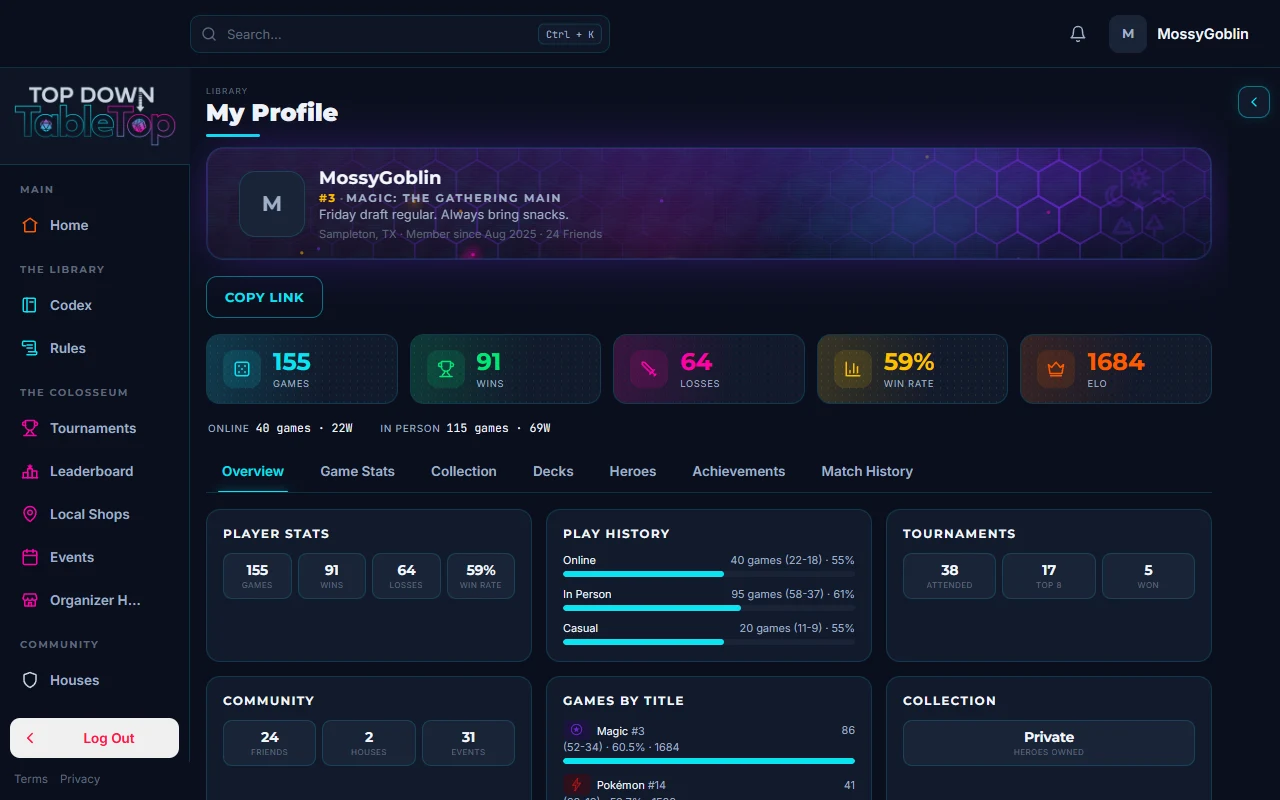Click the sword icon on Losses card
Screen dimensions: 1280x800
[649, 369]
